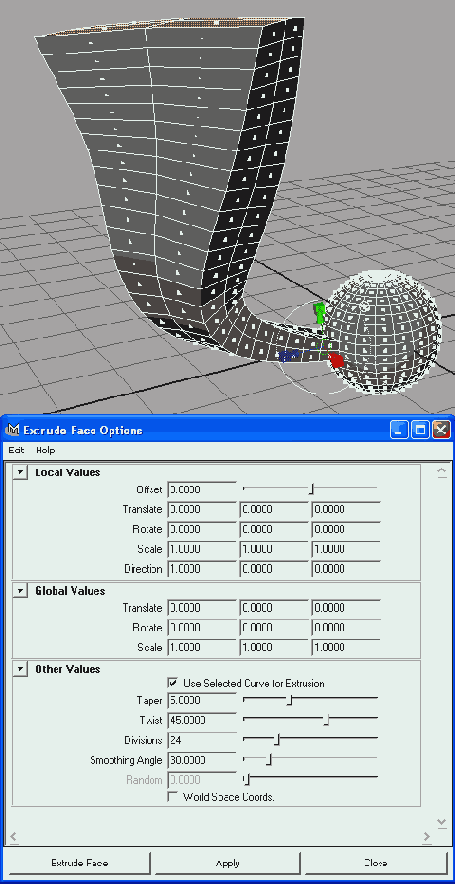The height and width of the screenshot is (884, 455).
Task: Click the blue Z-axis manipulator handle
Action: [288, 355]
